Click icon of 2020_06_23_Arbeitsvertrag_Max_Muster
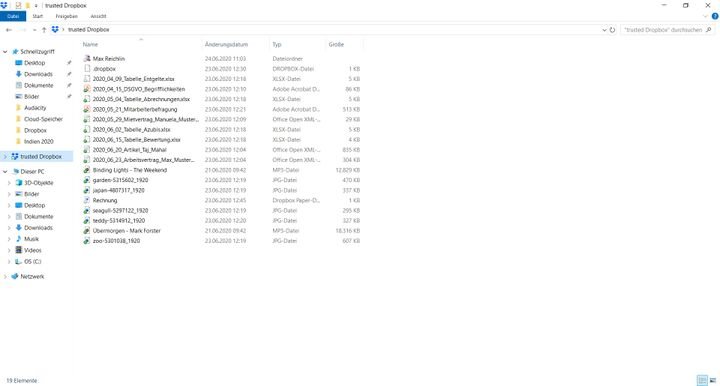The height and width of the screenshot is (386, 720). point(87,159)
